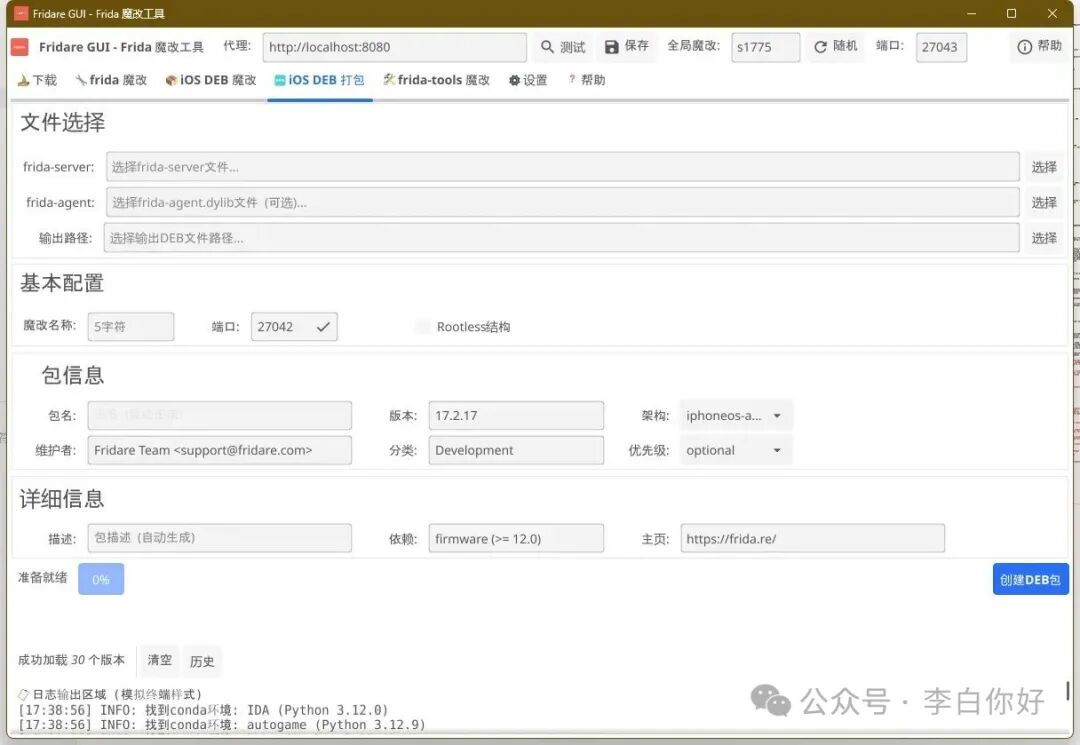Click the 成功加载 30 个版本 status text

(x=71, y=660)
